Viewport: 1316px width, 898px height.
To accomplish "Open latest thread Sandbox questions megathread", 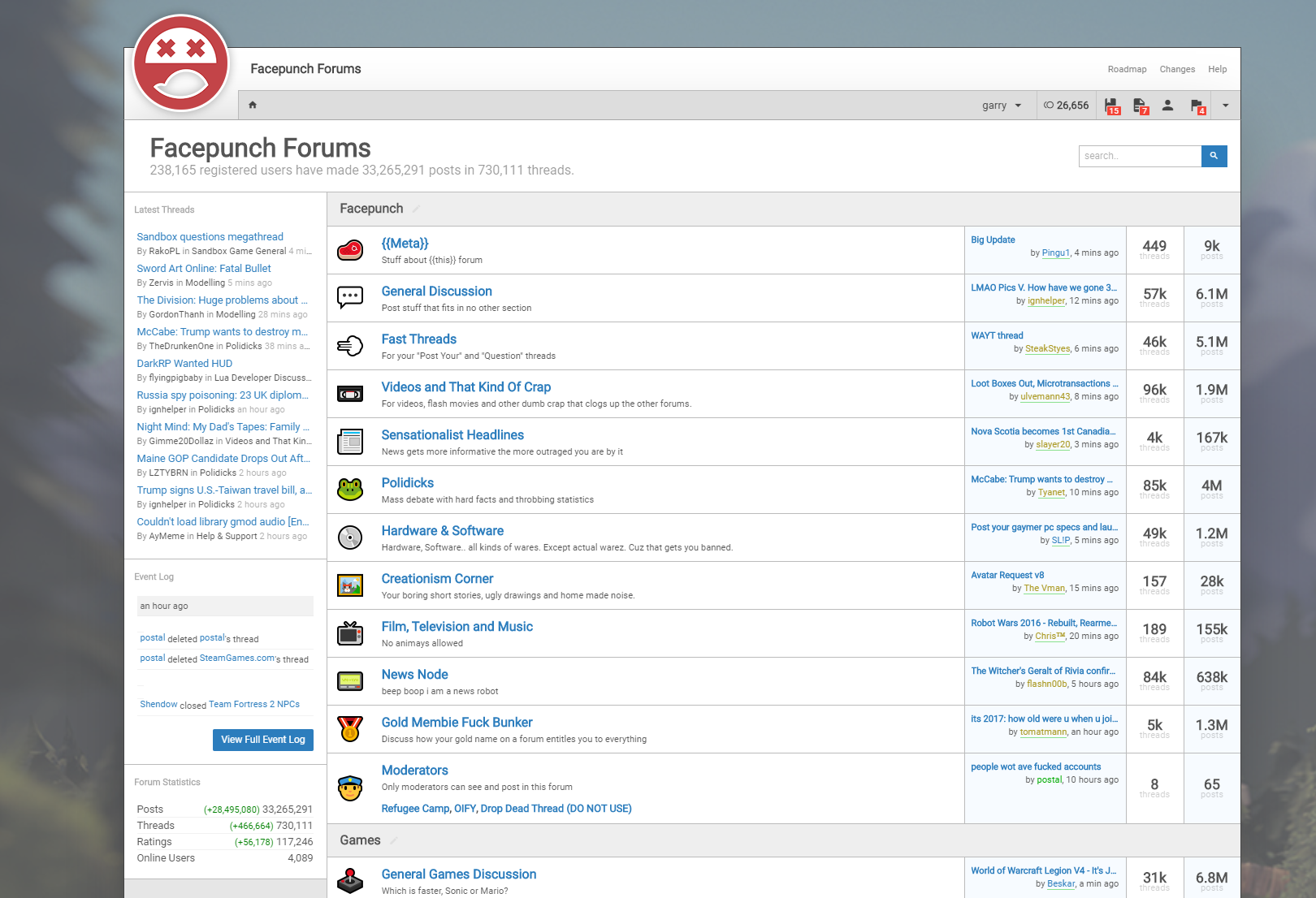I will [210, 237].
